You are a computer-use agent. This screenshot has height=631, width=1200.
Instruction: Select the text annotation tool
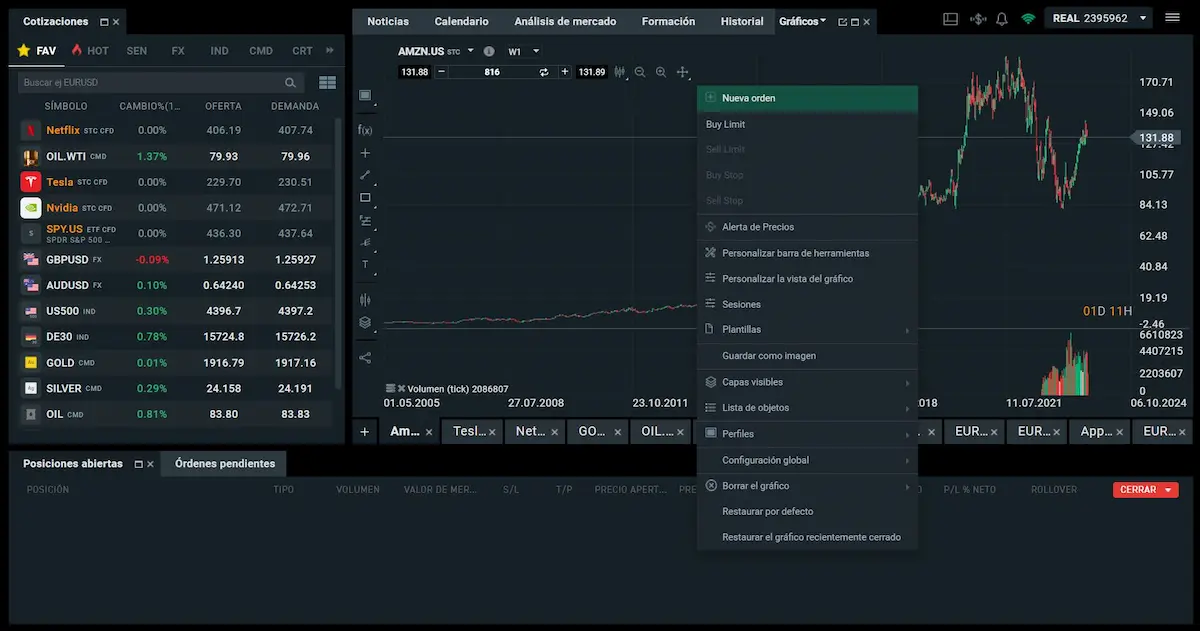[365, 265]
